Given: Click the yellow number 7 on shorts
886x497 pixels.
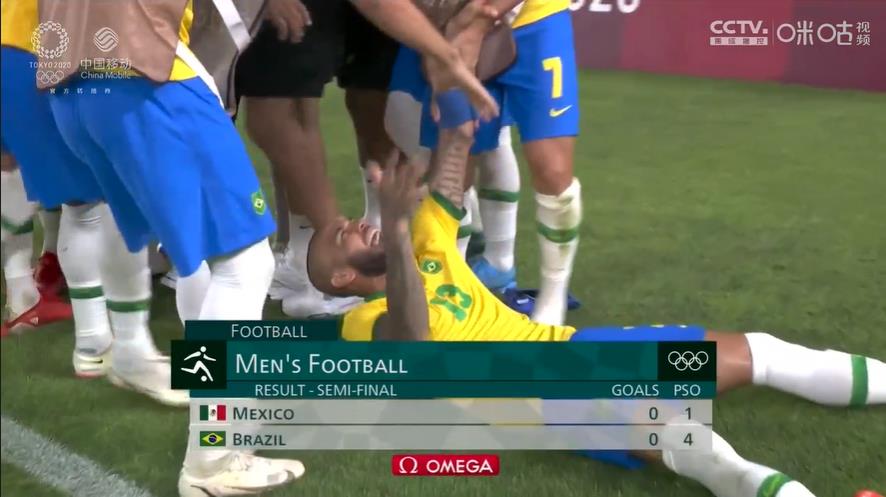Looking at the screenshot, I should tap(553, 77).
